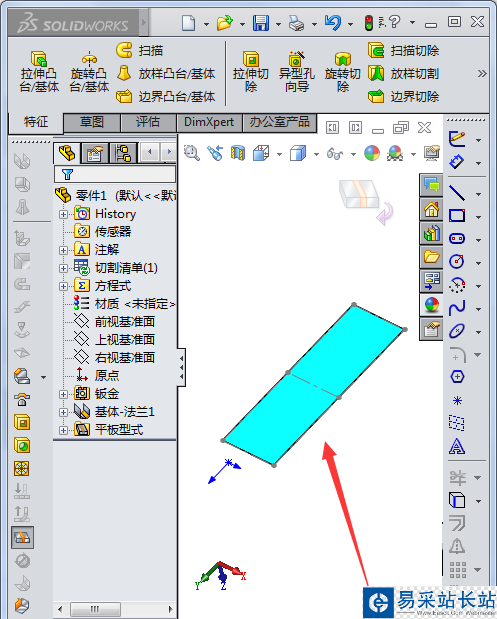
Task: Switch to the DimXpert tab
Action: pos(209,122)
